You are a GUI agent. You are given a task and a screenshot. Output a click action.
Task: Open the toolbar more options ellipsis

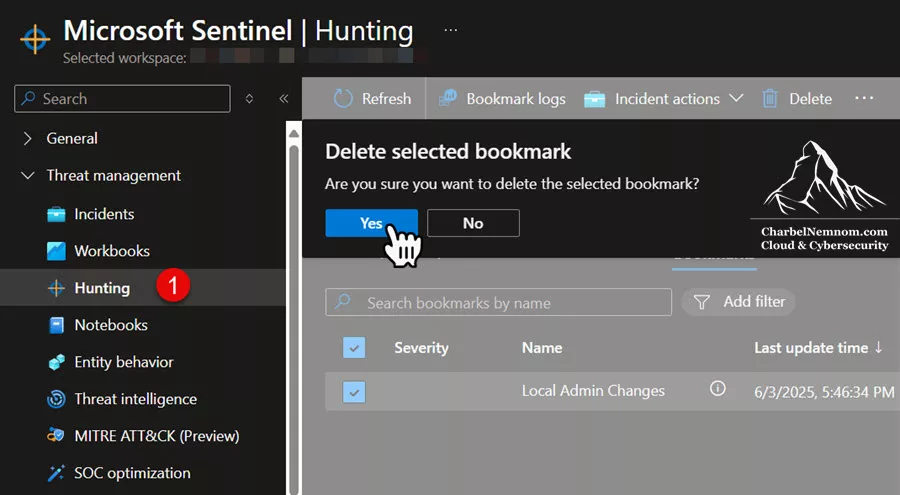[864, 98]
